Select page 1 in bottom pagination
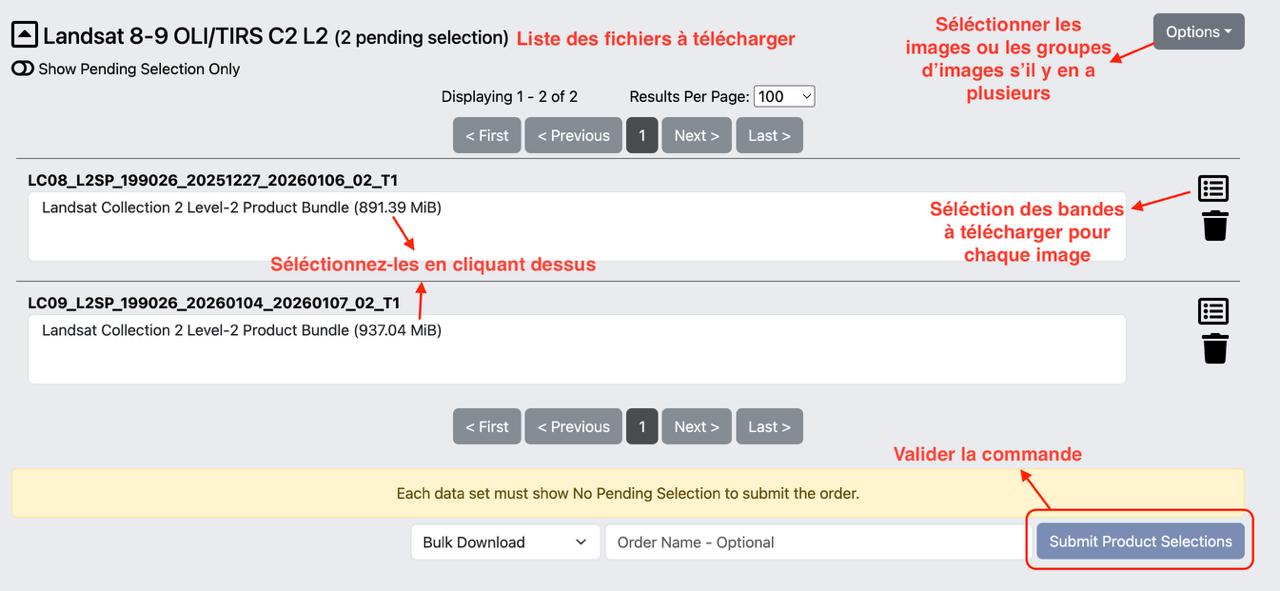 pyautogui.click(x=642, y=426)
